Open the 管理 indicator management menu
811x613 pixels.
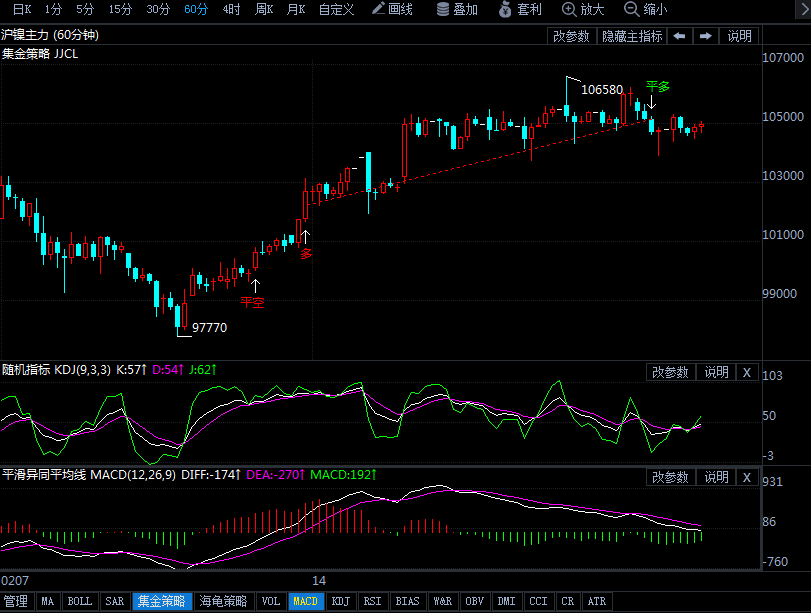pyautogui.click(x=17, y=601)
